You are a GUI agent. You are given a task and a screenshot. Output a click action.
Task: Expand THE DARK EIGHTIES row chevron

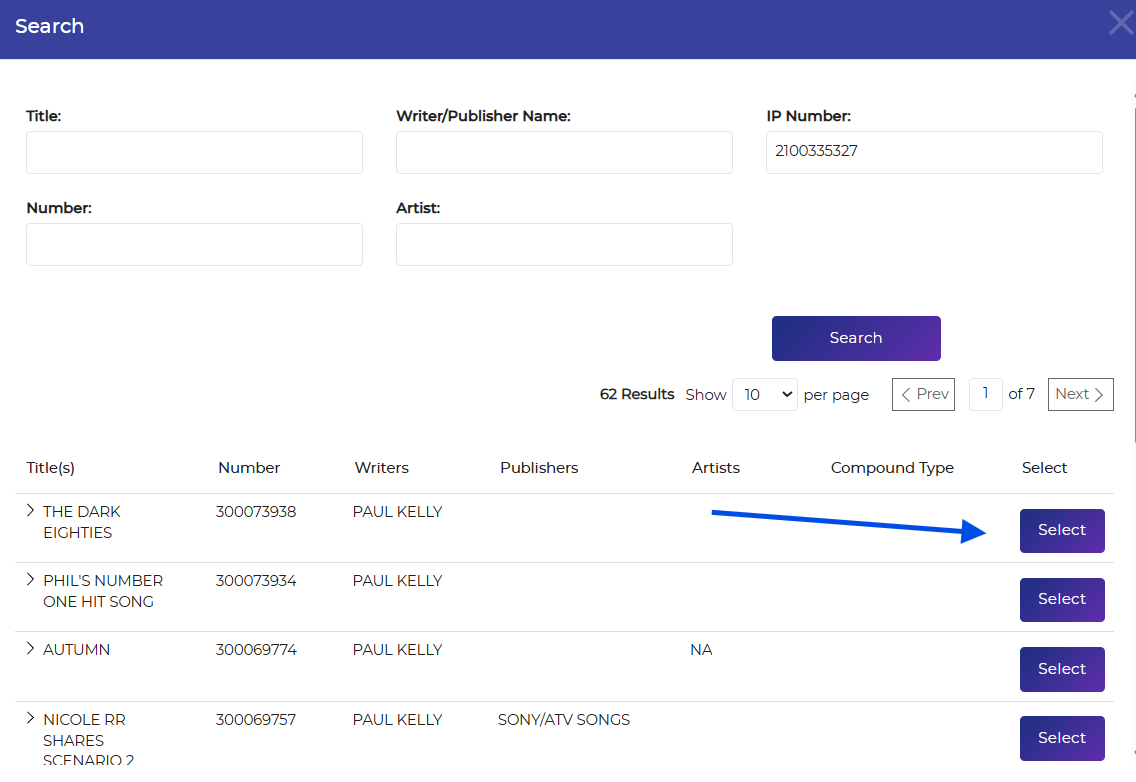pyautogui.click(x=31, y=511)
